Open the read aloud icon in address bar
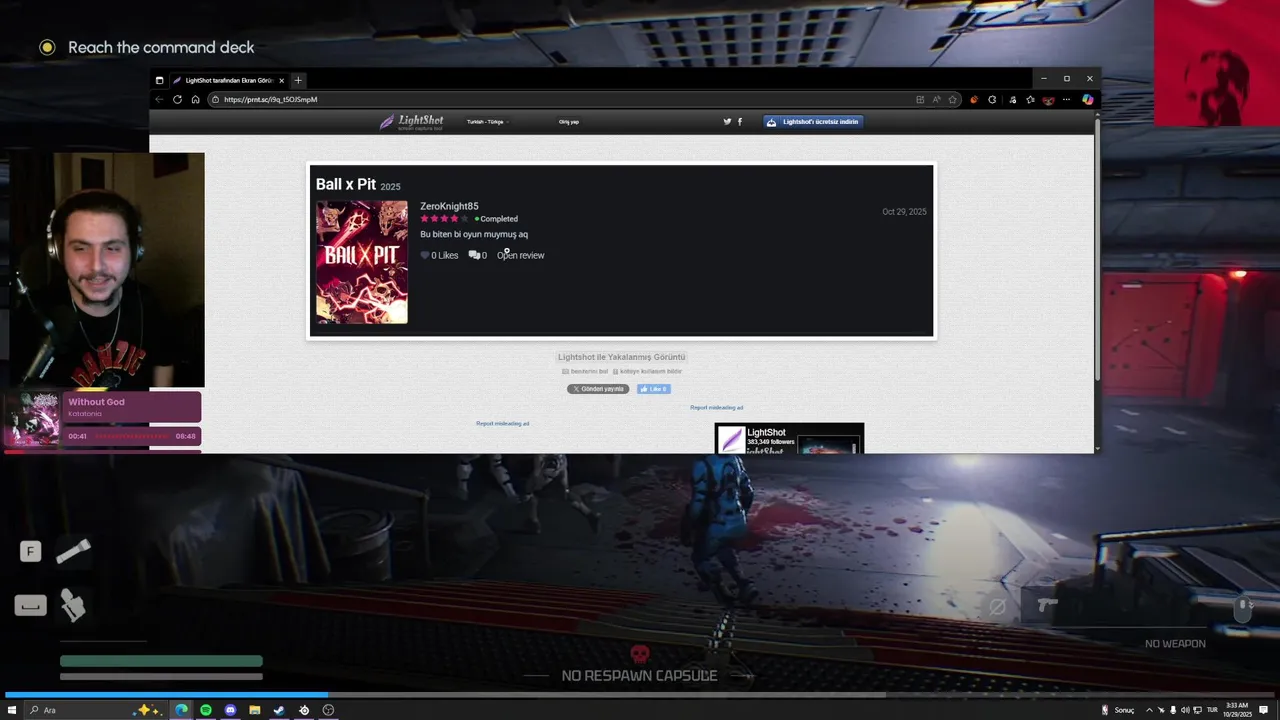 (x=936, y=100)
